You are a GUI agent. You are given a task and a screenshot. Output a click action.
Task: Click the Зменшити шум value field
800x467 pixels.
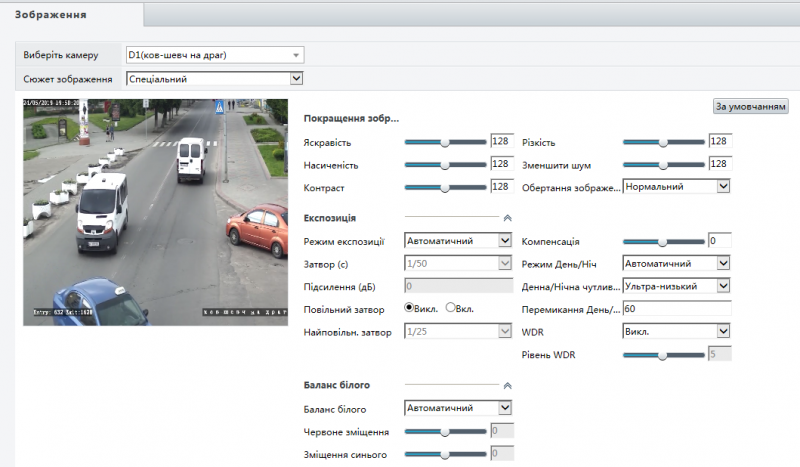click(720, 164)
